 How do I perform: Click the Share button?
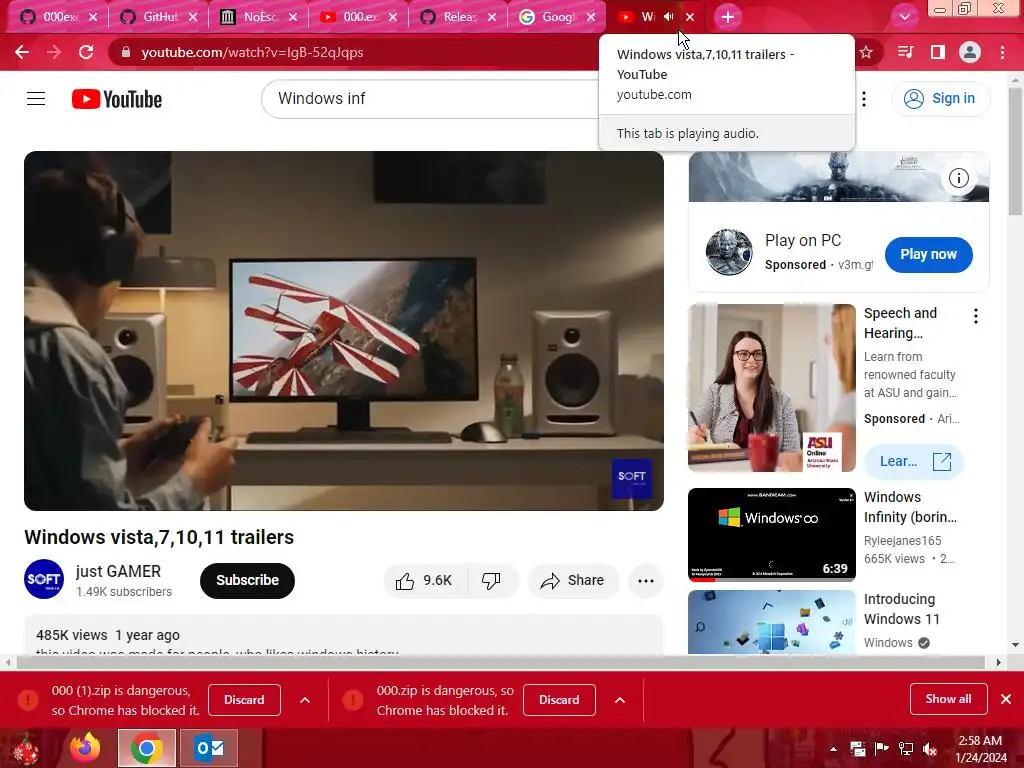tap(573, 581)
